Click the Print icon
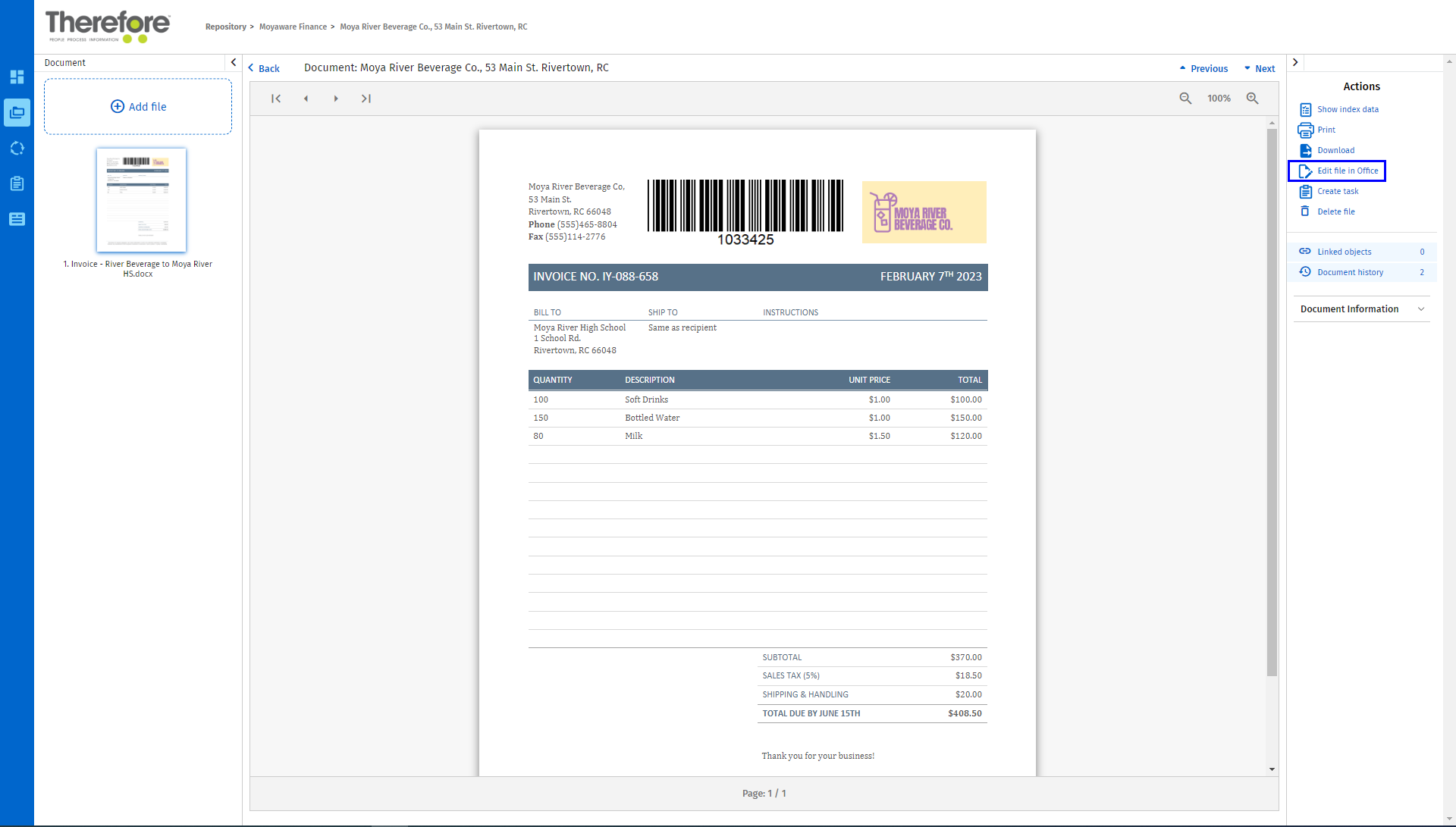 [x=1305, y=130]
